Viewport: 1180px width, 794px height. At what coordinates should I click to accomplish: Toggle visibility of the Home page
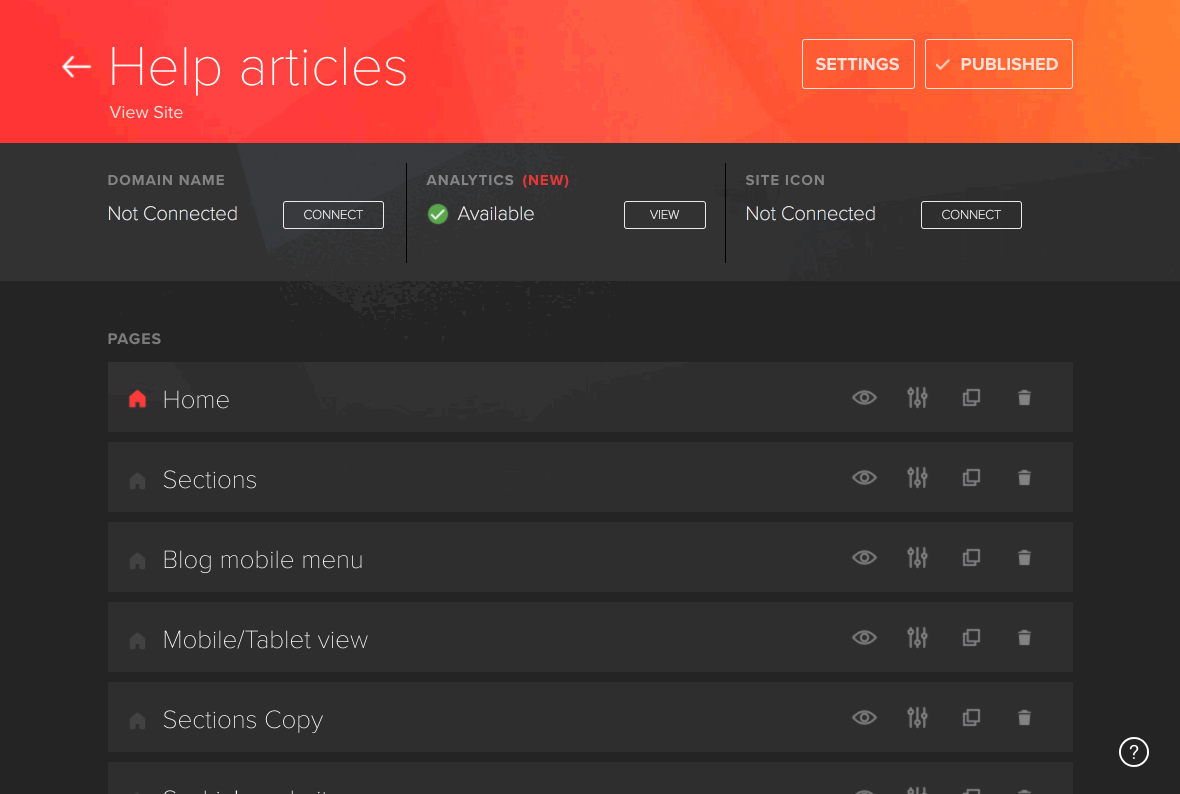(864, 398)
